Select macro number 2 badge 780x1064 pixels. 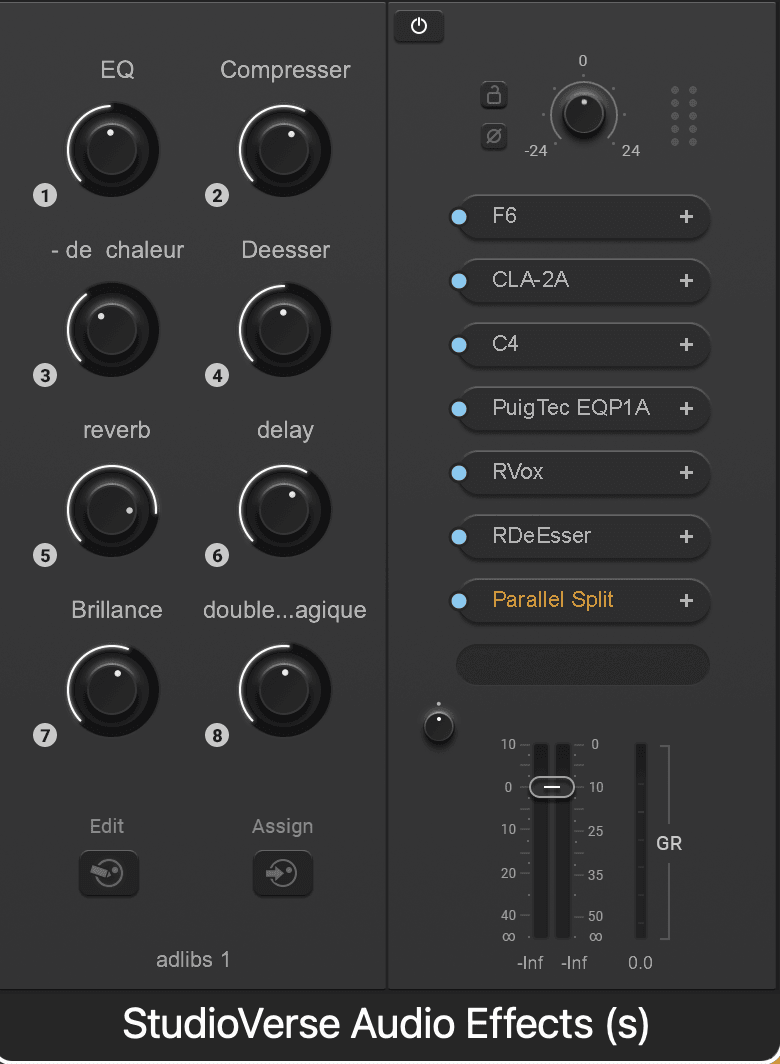pyautogui.click(x=217, y=195)
